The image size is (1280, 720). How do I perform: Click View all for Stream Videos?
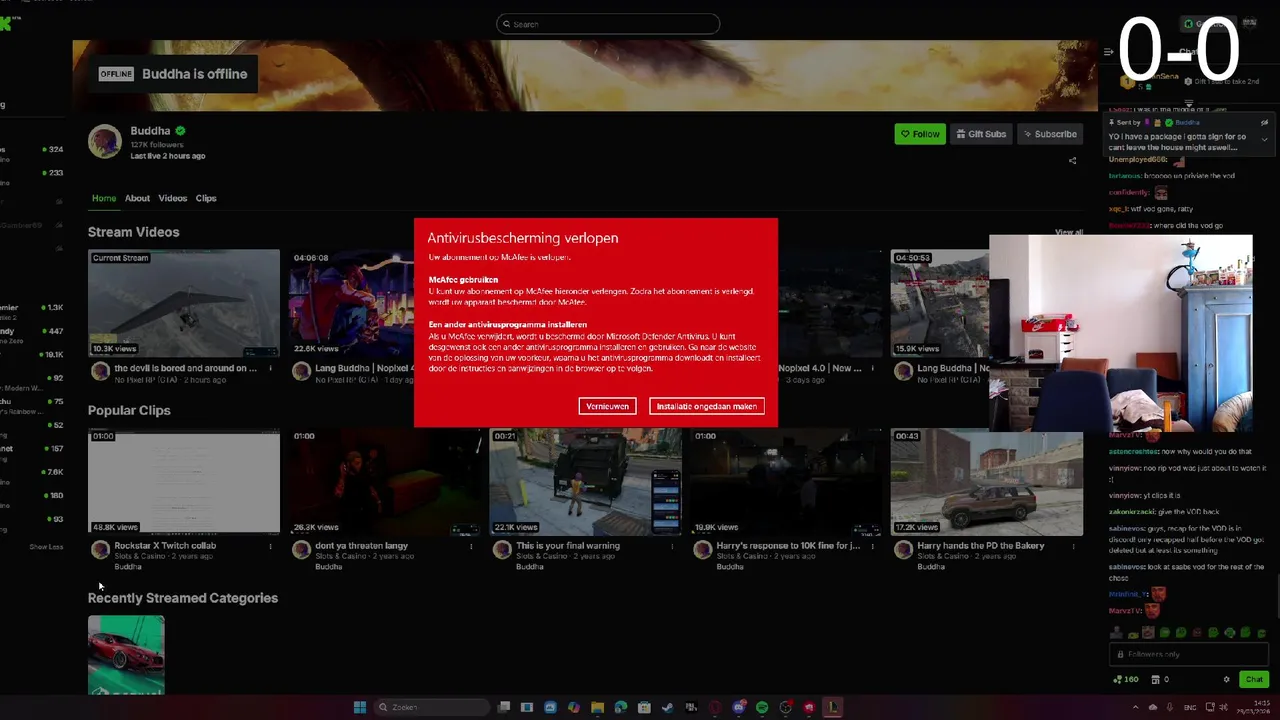1069,232
